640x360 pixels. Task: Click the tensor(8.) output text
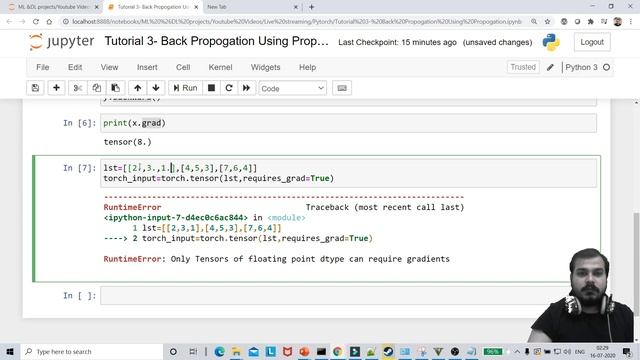click(x=127, y=142)
